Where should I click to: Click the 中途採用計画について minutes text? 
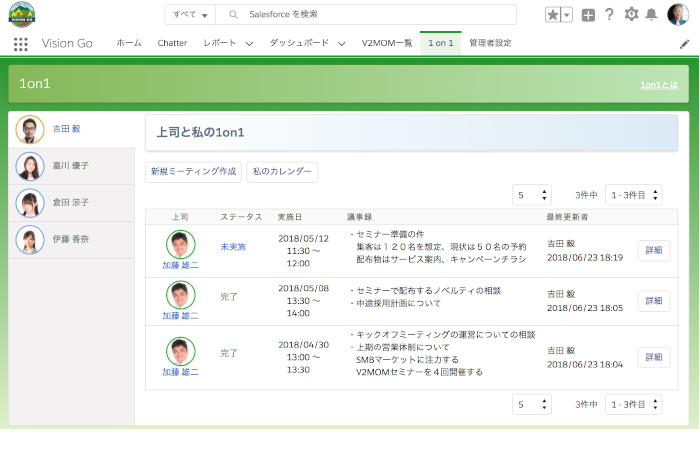398,303
